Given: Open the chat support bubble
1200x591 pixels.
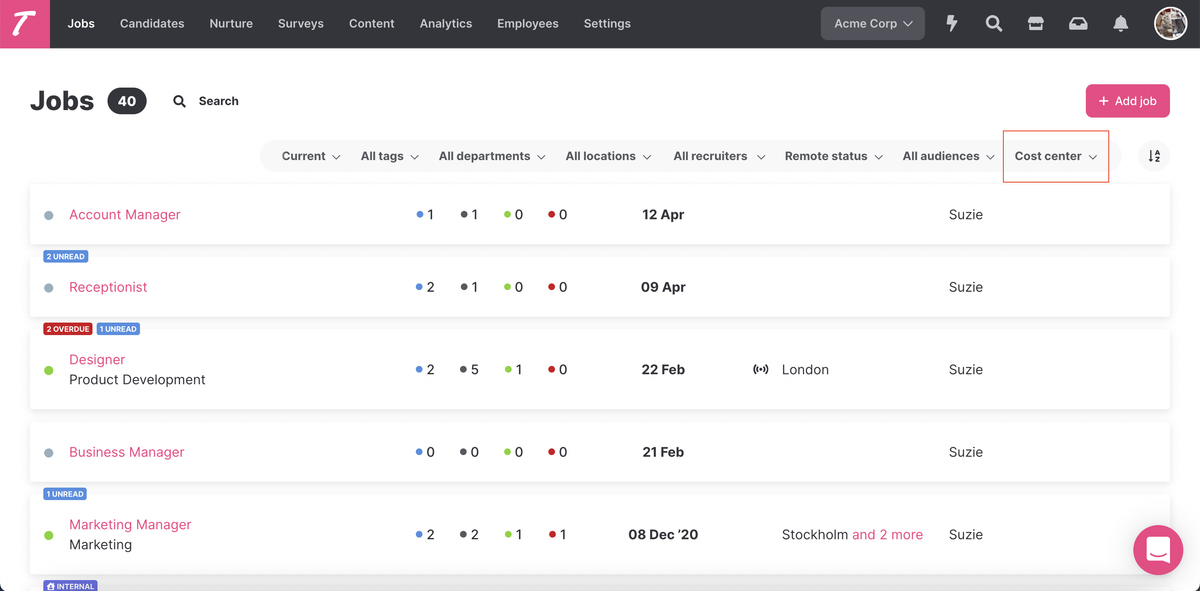Looking at the screenshot, I should point(1158,549).
